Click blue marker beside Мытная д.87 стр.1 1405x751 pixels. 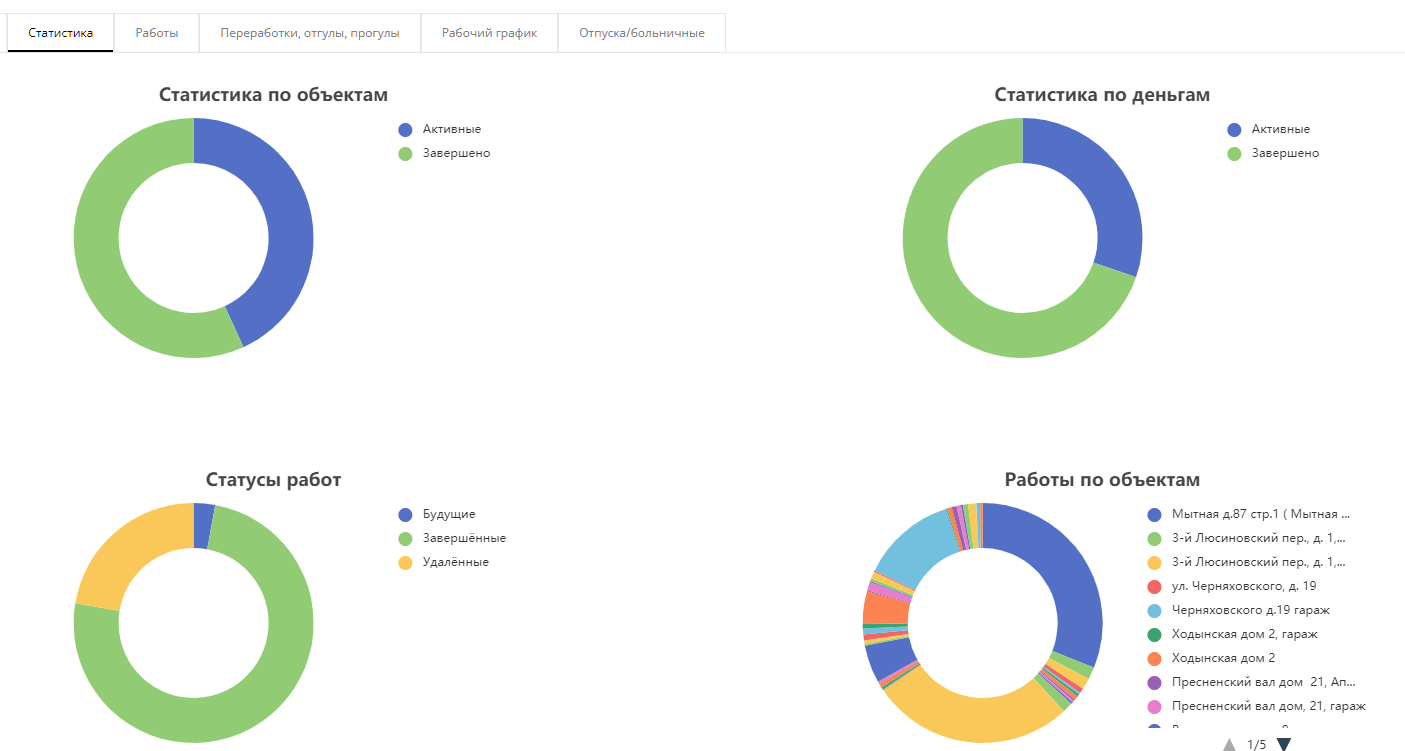click(1155, 514)
